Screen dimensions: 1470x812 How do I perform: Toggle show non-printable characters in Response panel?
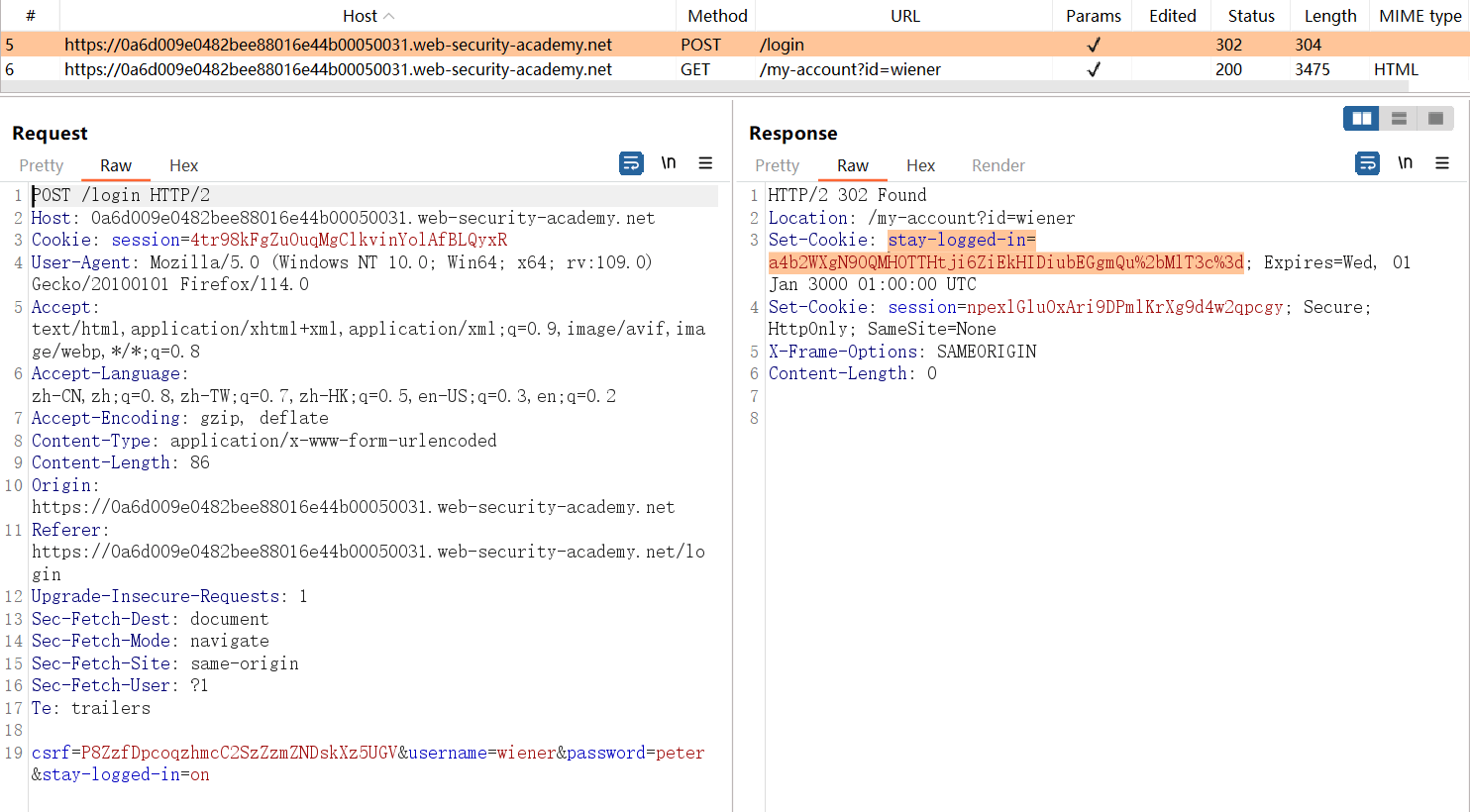1405,163
